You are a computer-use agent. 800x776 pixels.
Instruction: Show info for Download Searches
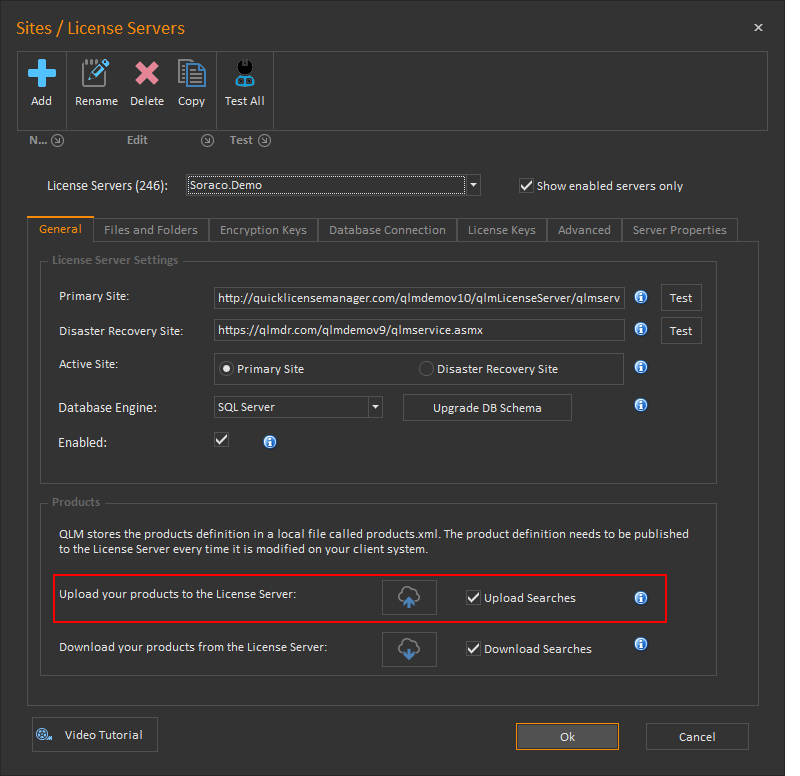(x=641, y=644)
